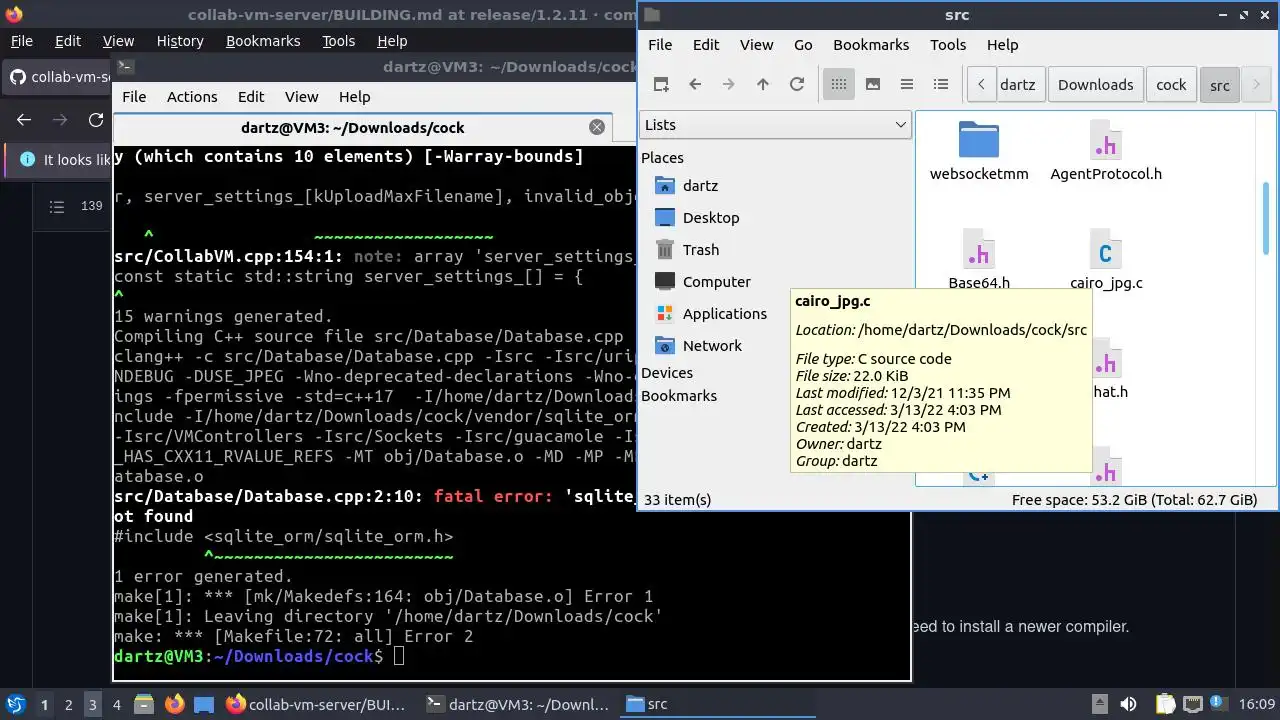Click show desktop icon on taskbar
Image resolution: width=1280 pixels, height=720 pixels.
[x=204, y=704]
